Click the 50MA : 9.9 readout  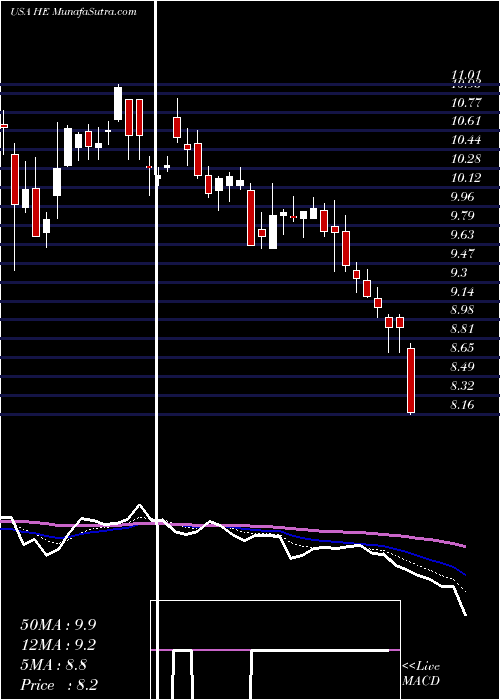(x=58, y=625)
